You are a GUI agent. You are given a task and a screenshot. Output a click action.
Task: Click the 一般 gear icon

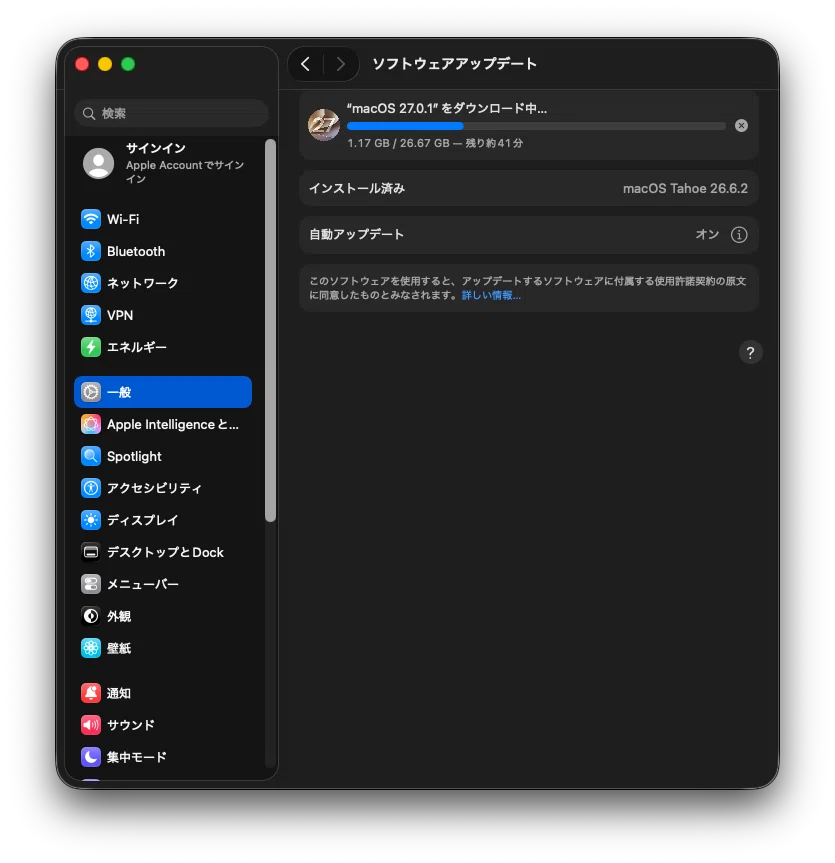[x=91, y=392]
